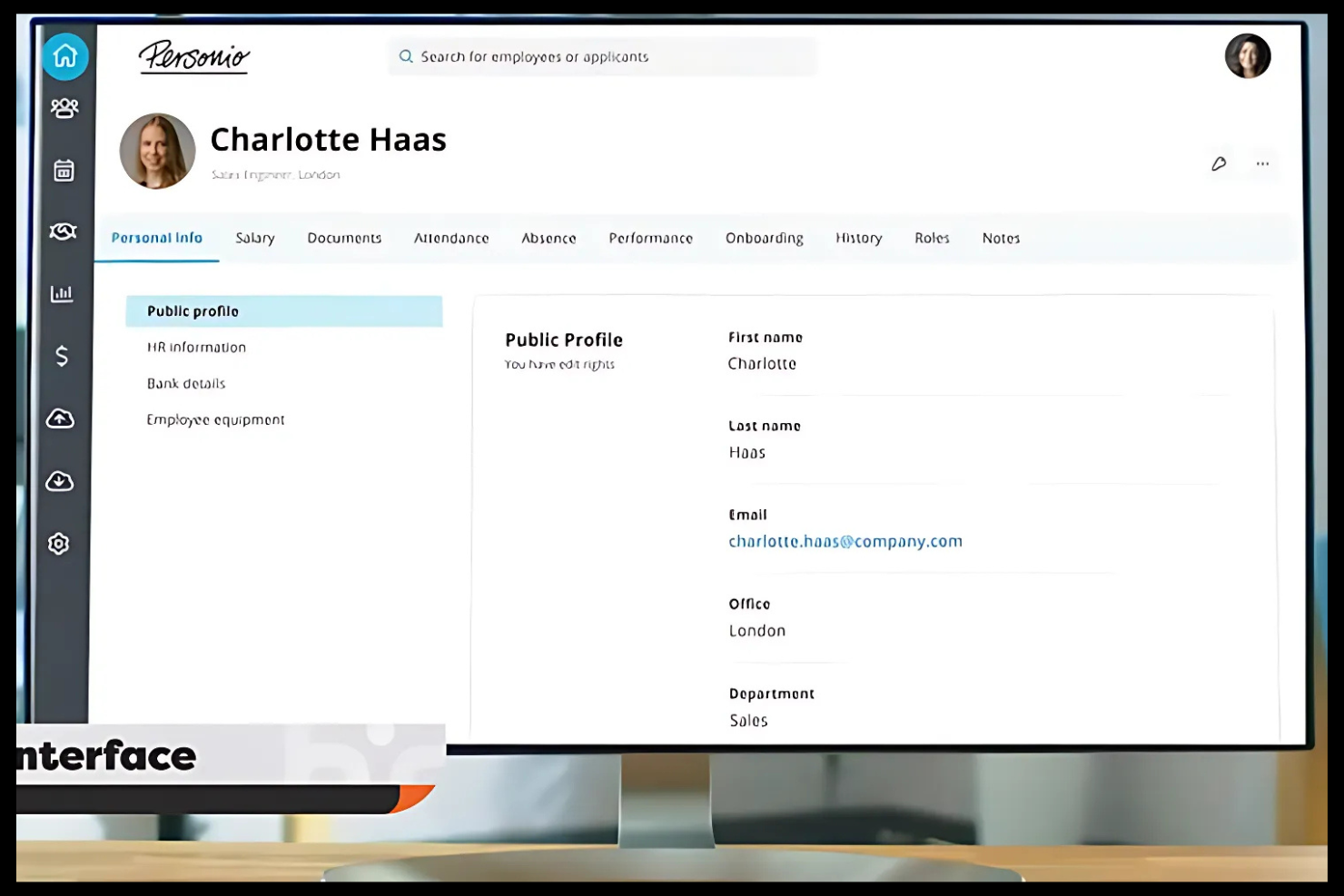The image size is (1344, 896).
Task: Click the home icon in sidebar
Action: (x=64, y=56)
